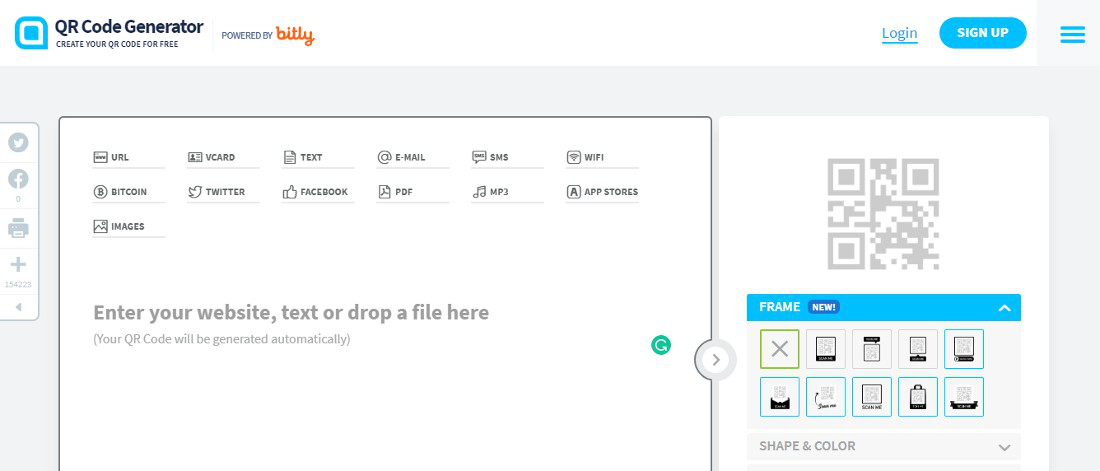Open more sharing options with the plus icon
1100x471 pixels.
click(18, 265)
